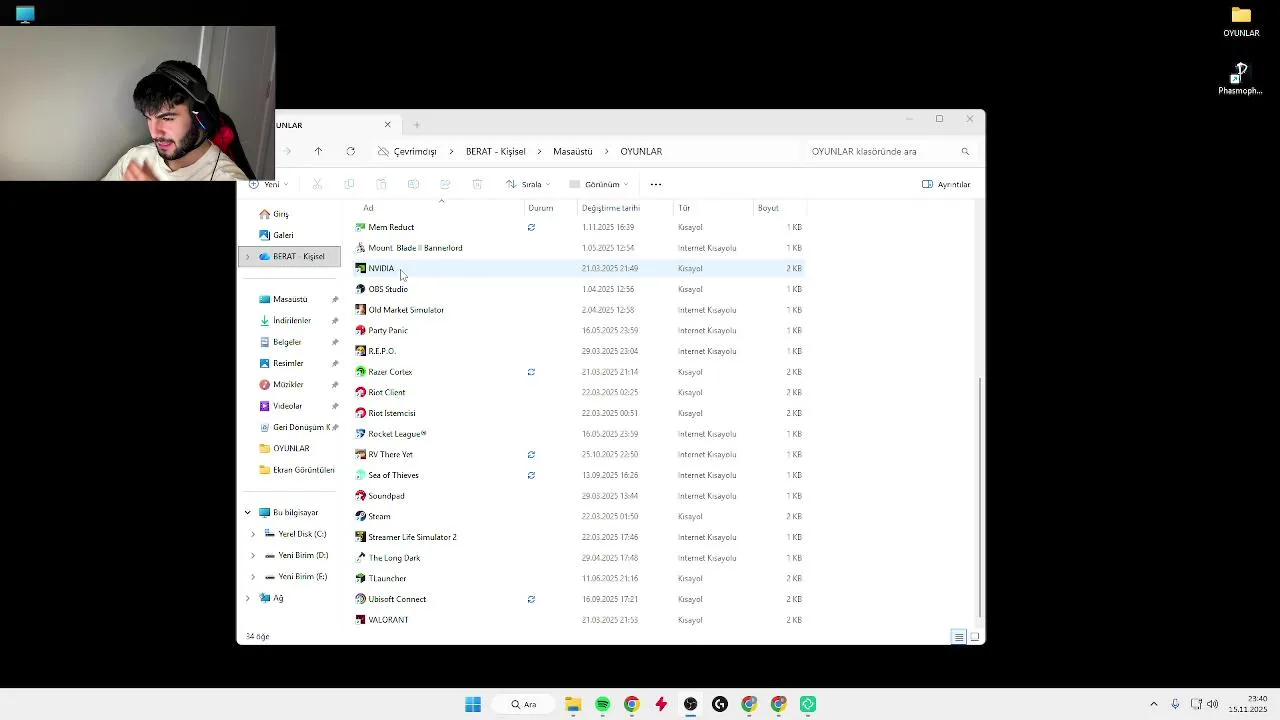Screen dimensions: 1280x720
Task: Select the RV There Yet row
Action: pos(580,454)
